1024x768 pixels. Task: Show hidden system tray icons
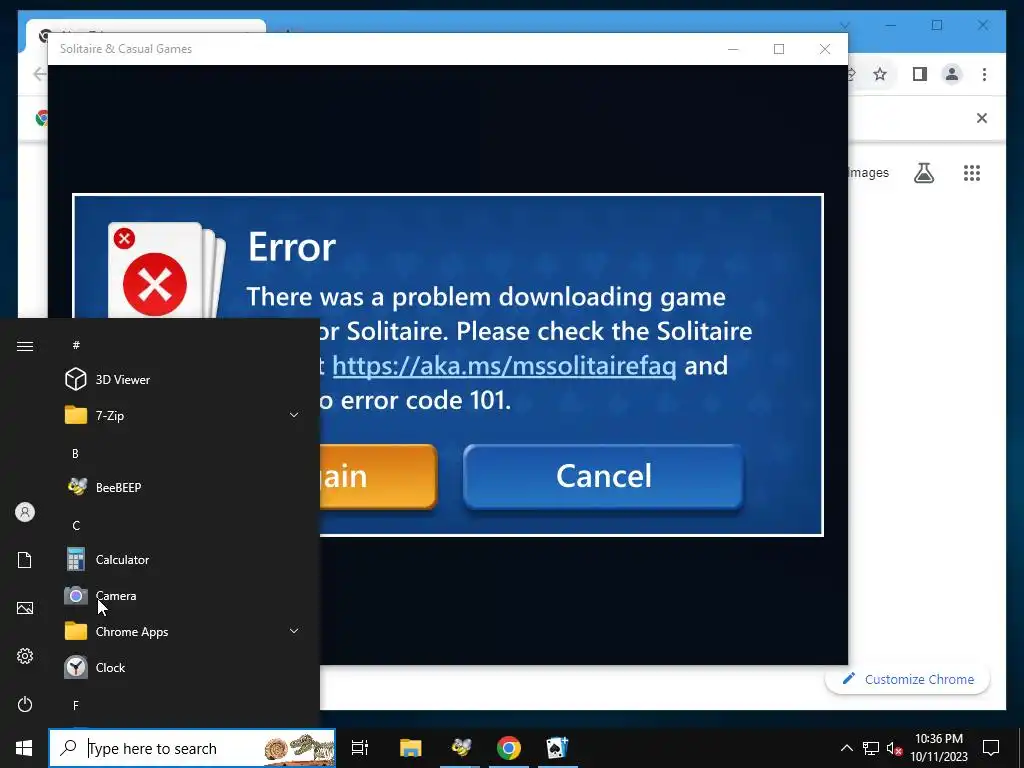click(x=846, y=748)
